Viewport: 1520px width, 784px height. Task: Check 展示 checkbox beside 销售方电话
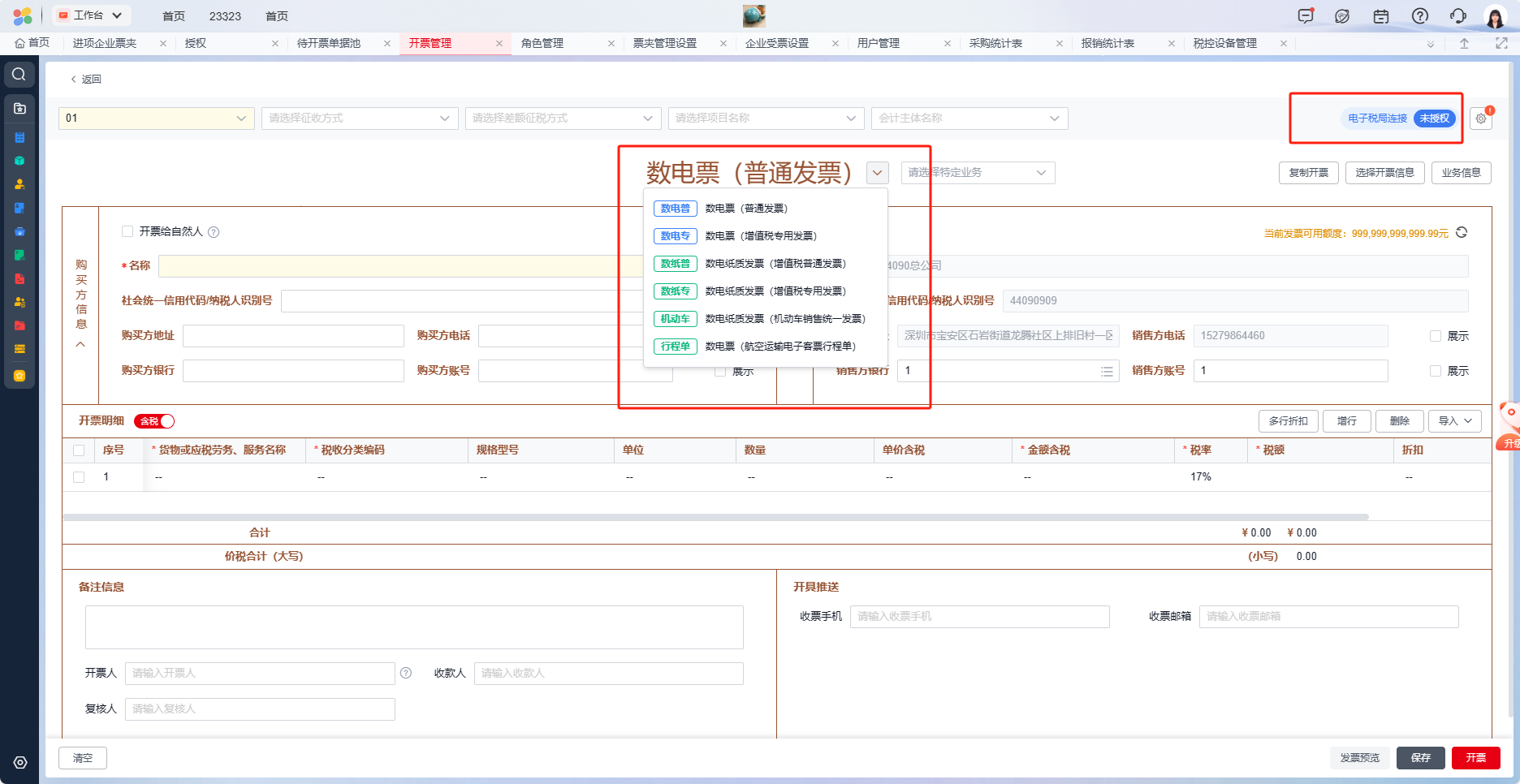pyautogui.click(x=1436, y=336)
